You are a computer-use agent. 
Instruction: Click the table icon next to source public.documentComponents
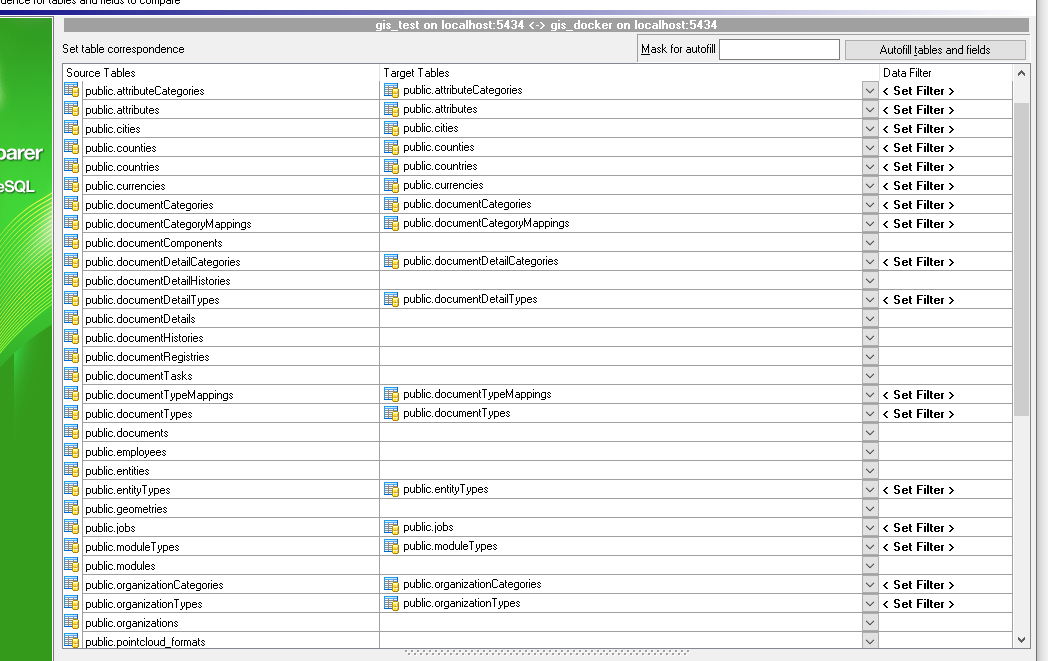click(x=71, y=242)
